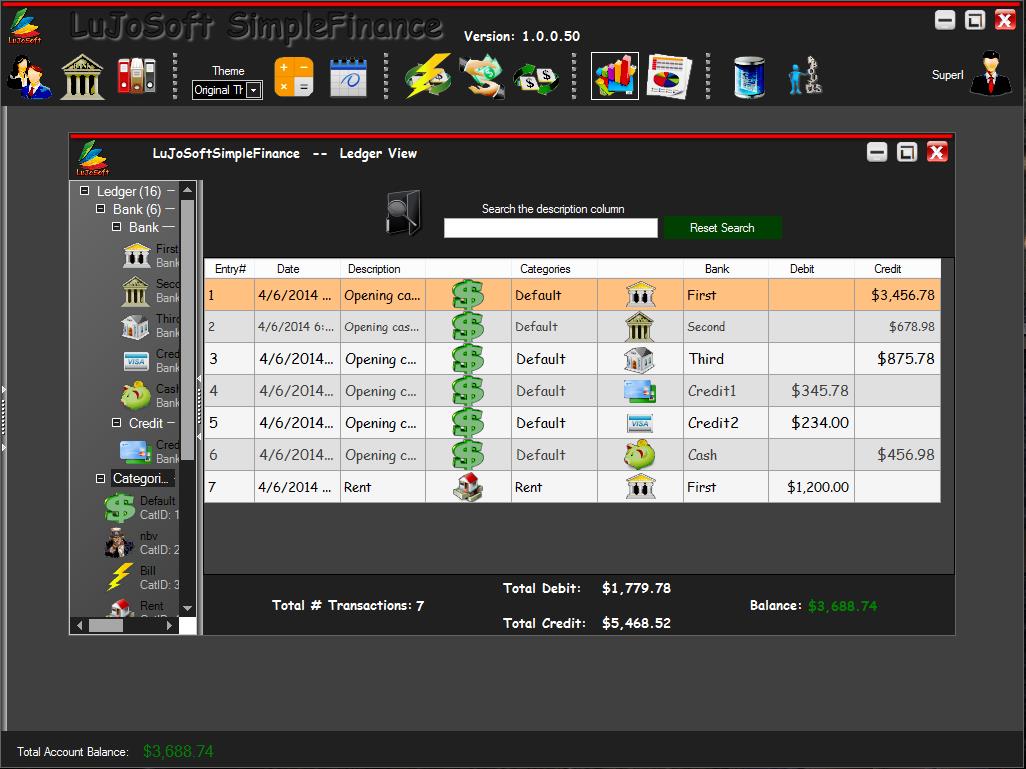Select the $3,456.78 credit cell

tap(897, 295)
